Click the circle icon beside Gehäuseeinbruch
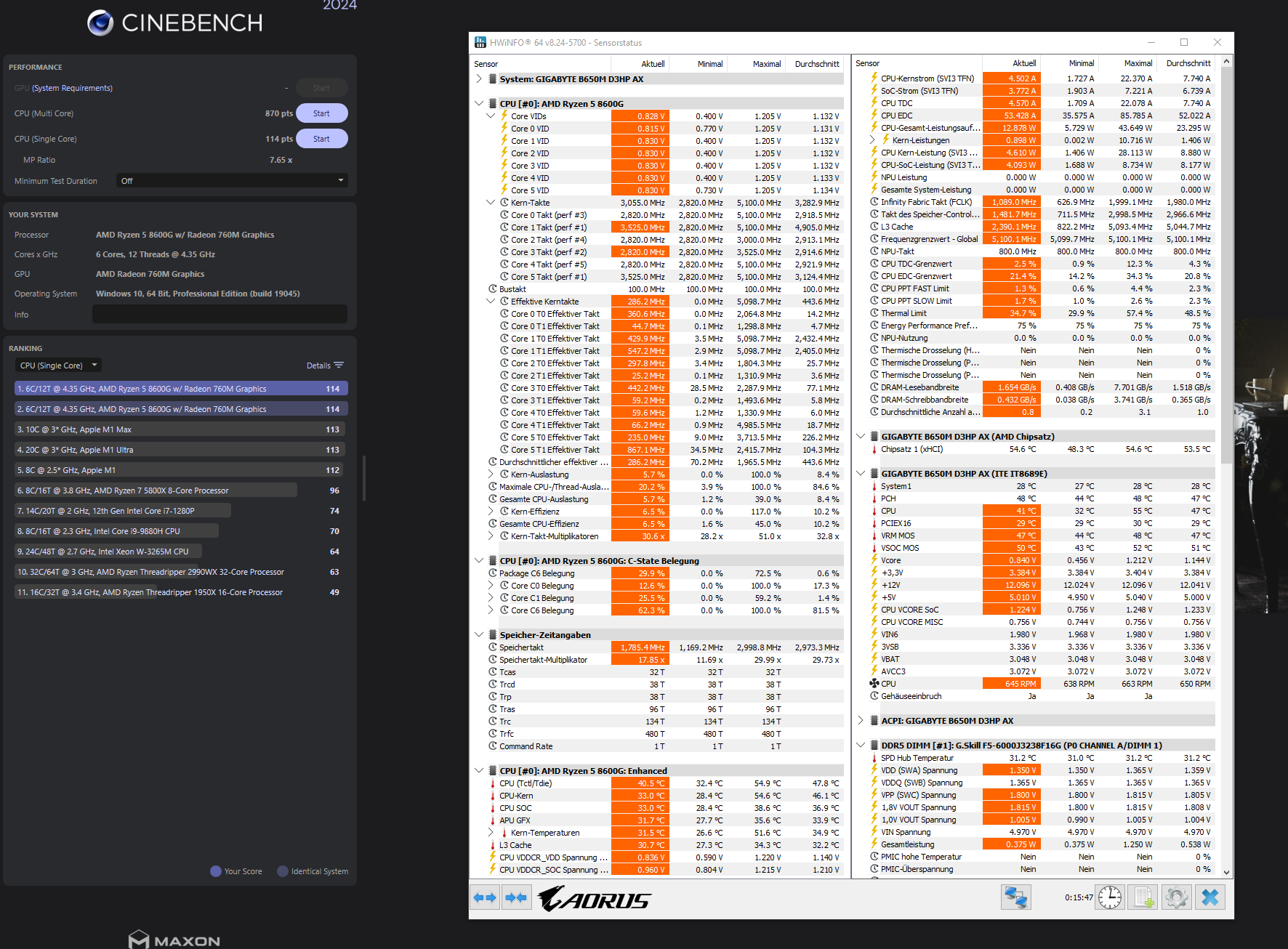 [x=874, y=696]
